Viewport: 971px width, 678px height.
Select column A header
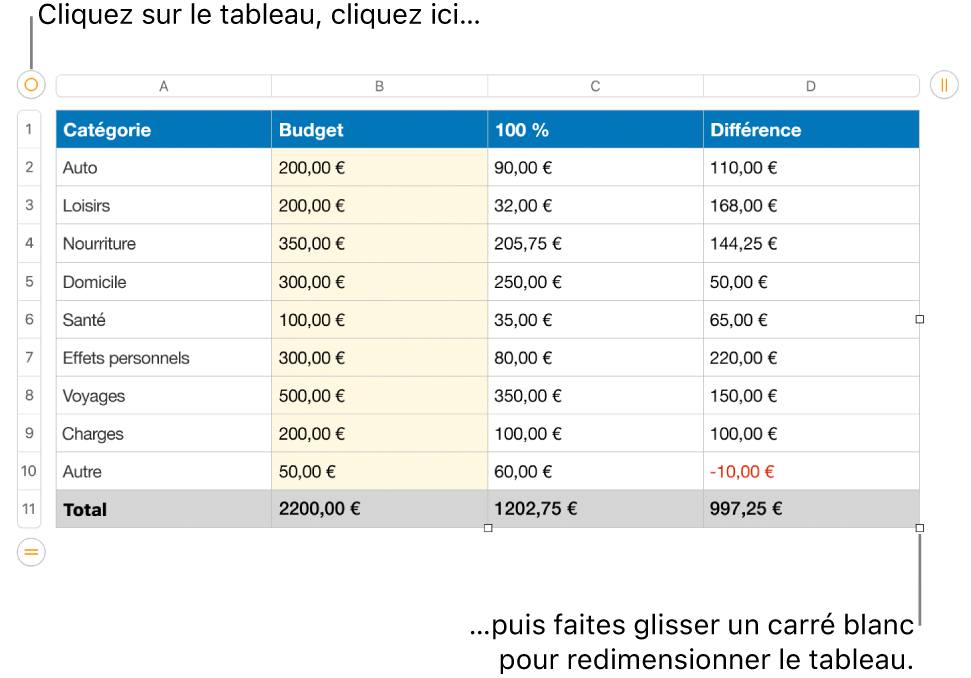click(164, 86)
